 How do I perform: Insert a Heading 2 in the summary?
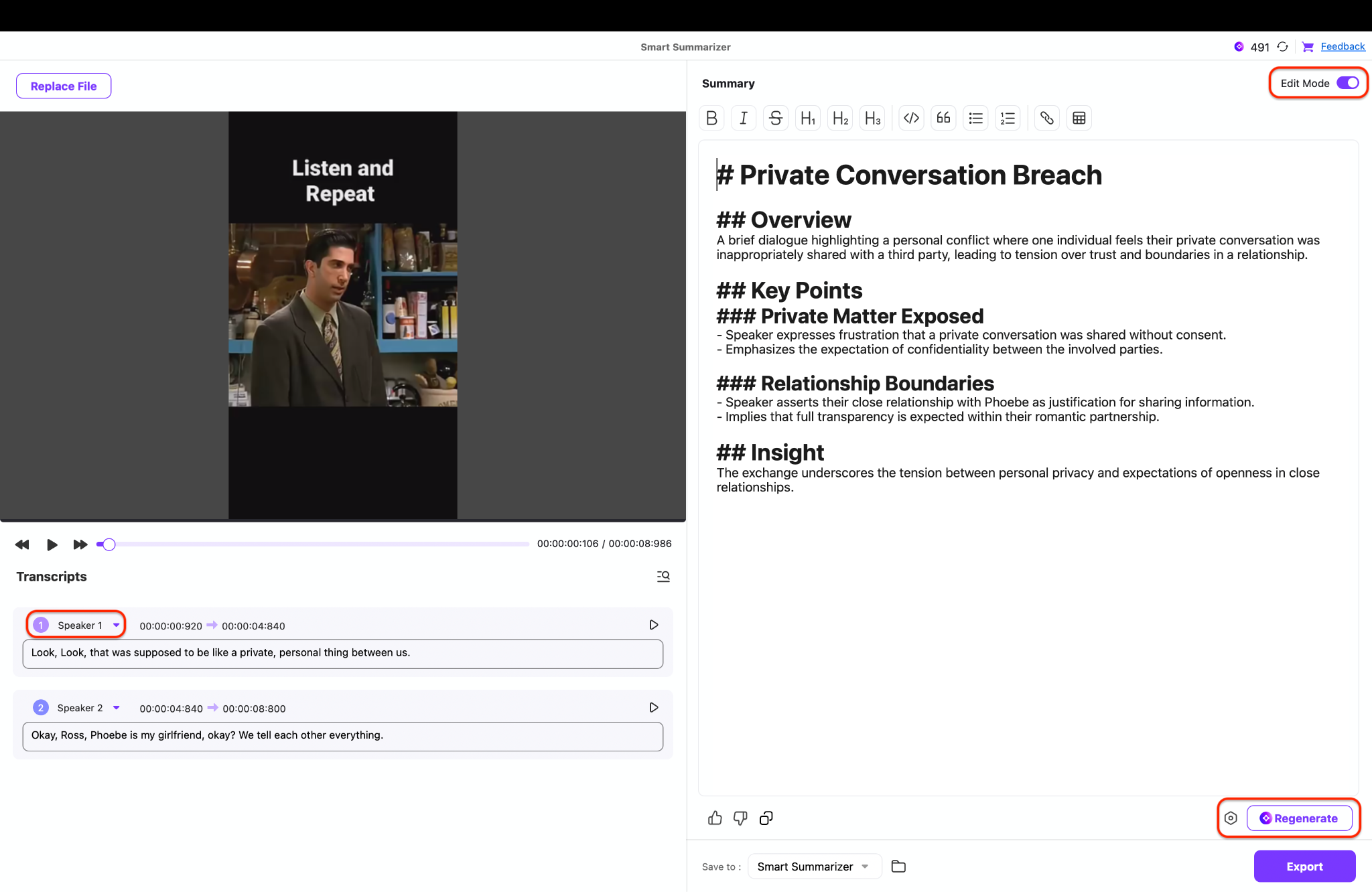(x=839, y=117)
